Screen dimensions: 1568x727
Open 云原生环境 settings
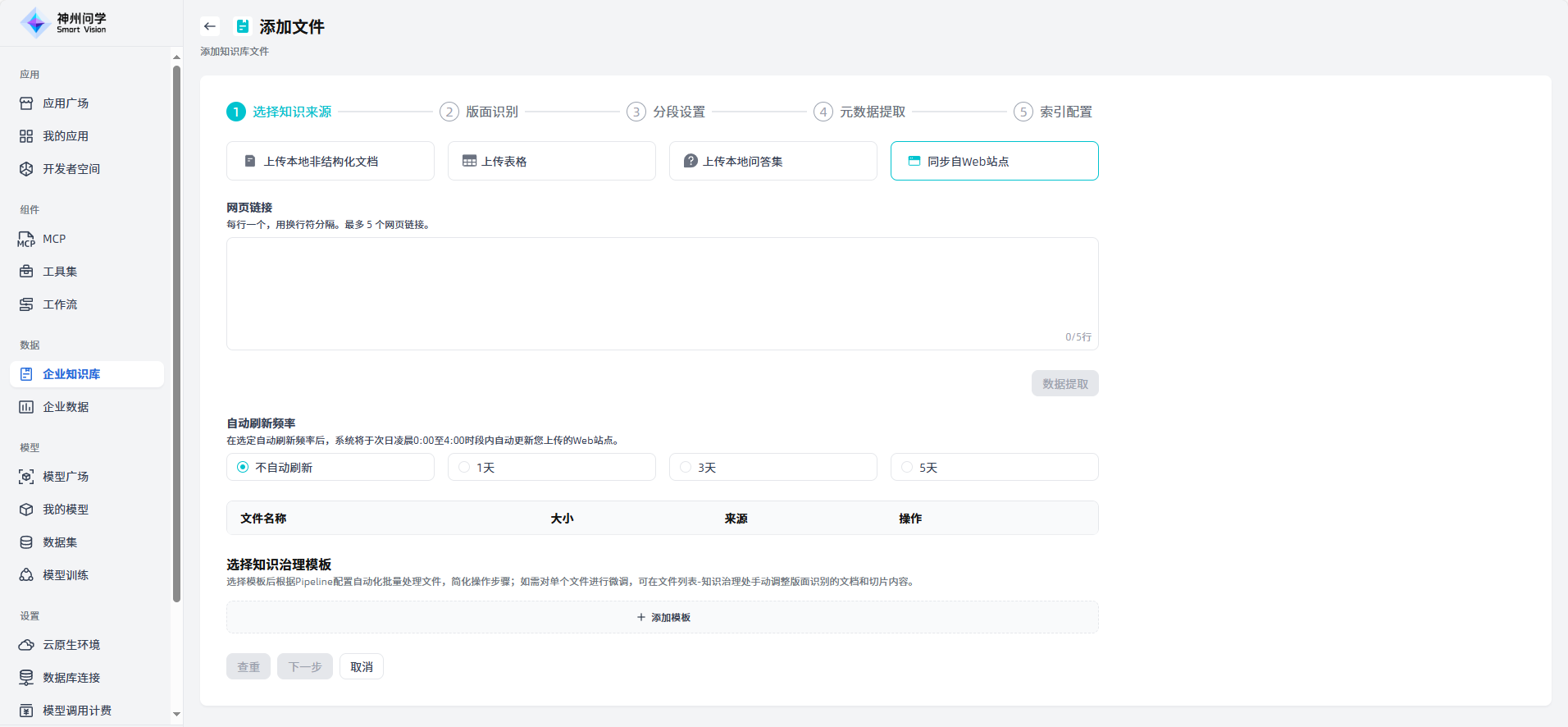click(x=71, y=645)
